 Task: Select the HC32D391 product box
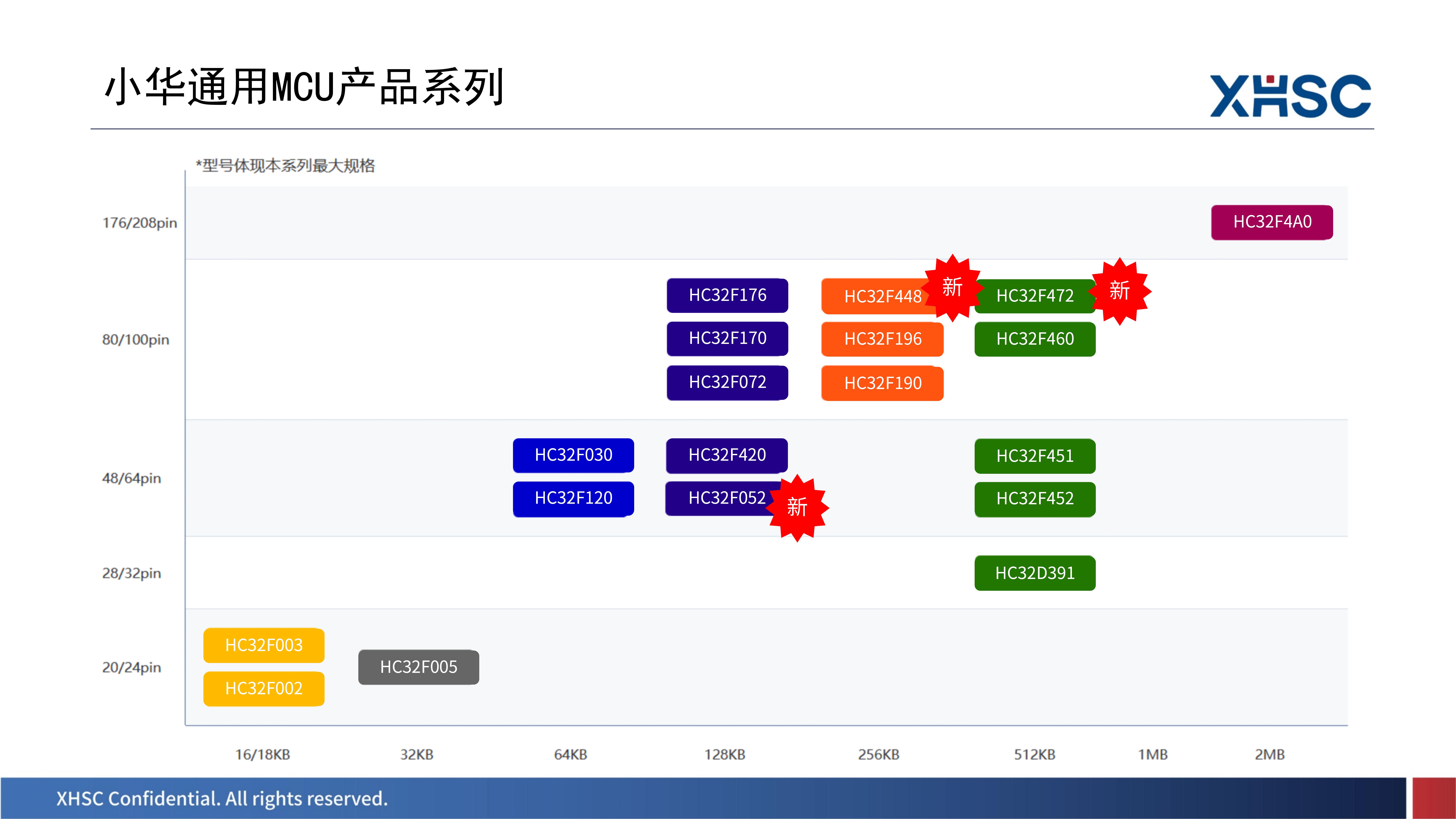click(x=1035, y=573)
